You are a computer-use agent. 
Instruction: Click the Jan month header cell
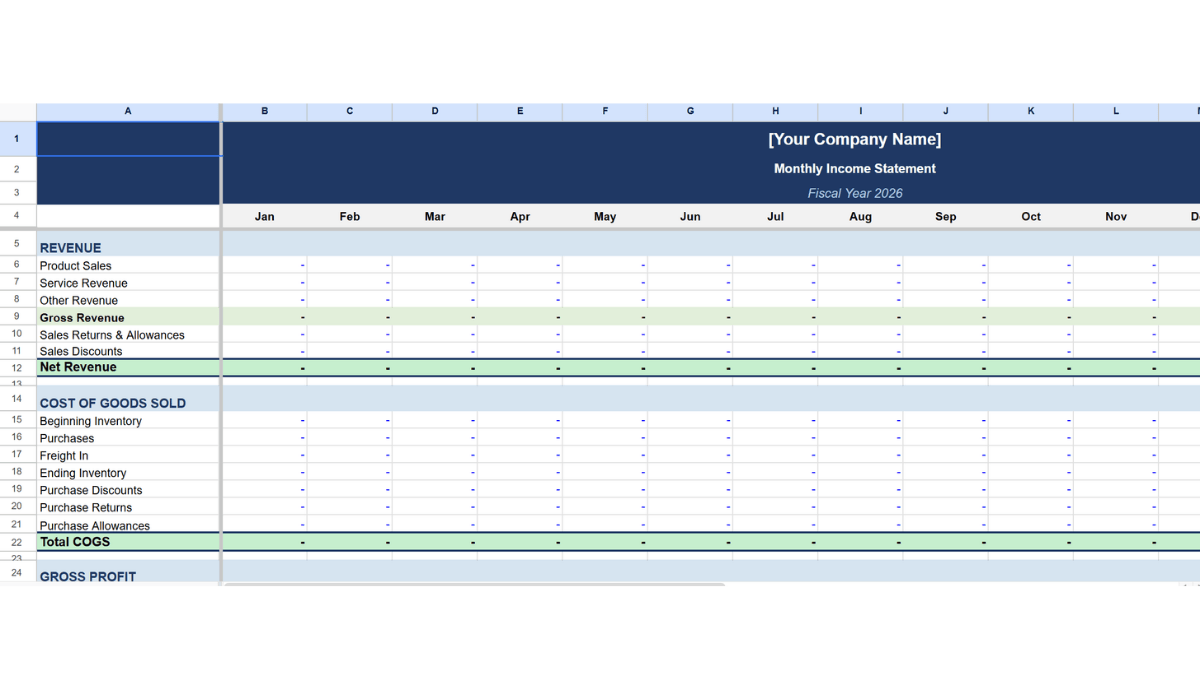point(264,216)
